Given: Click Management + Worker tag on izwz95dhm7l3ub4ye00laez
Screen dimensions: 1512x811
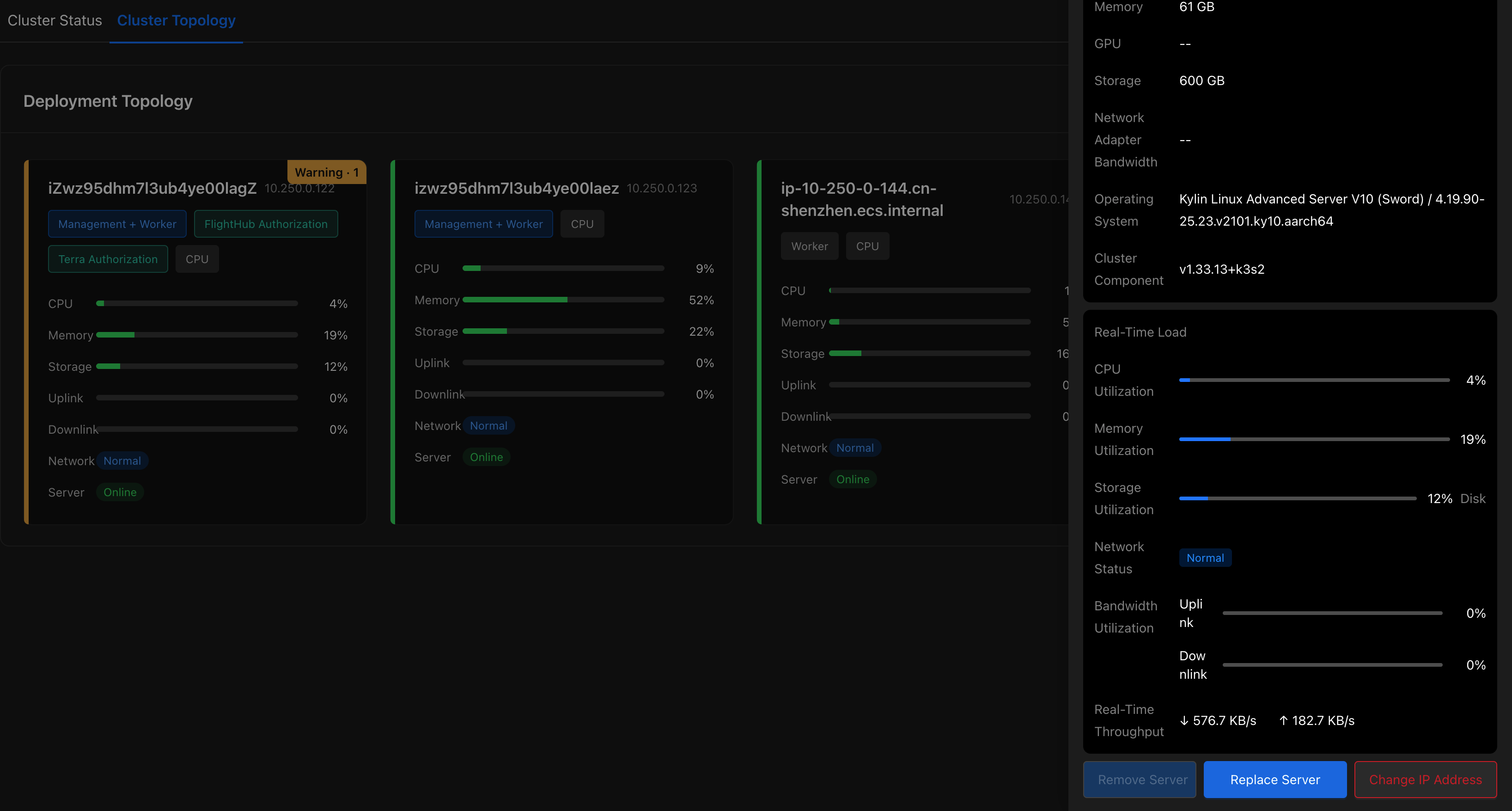Looking at the screenshot, I should [x=484, y=224].
